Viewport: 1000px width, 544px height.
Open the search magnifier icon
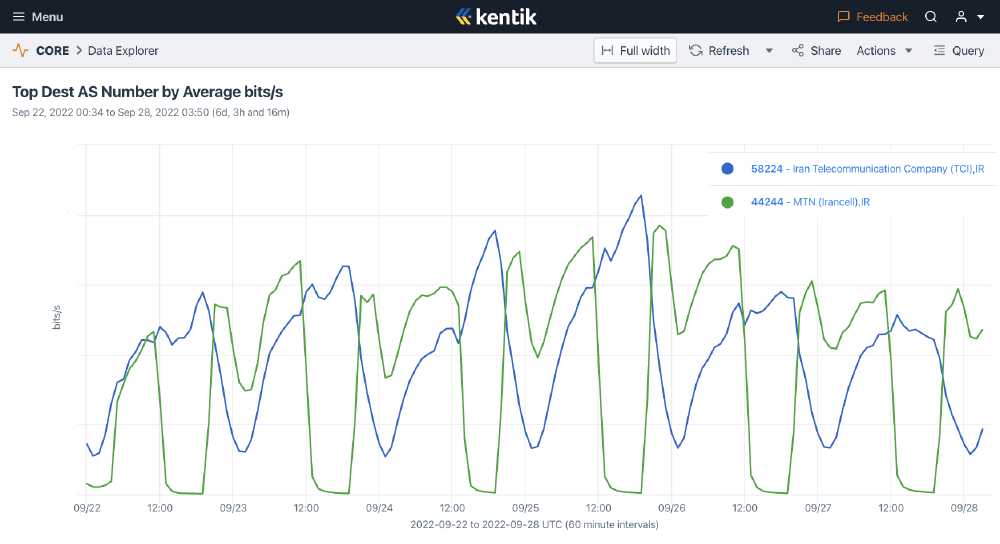pos(930,17)
